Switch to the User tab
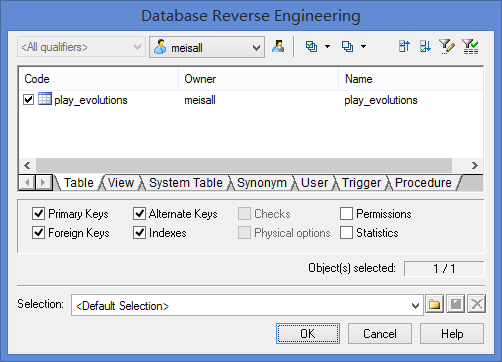The image size is (502, 362). [314, 183]
